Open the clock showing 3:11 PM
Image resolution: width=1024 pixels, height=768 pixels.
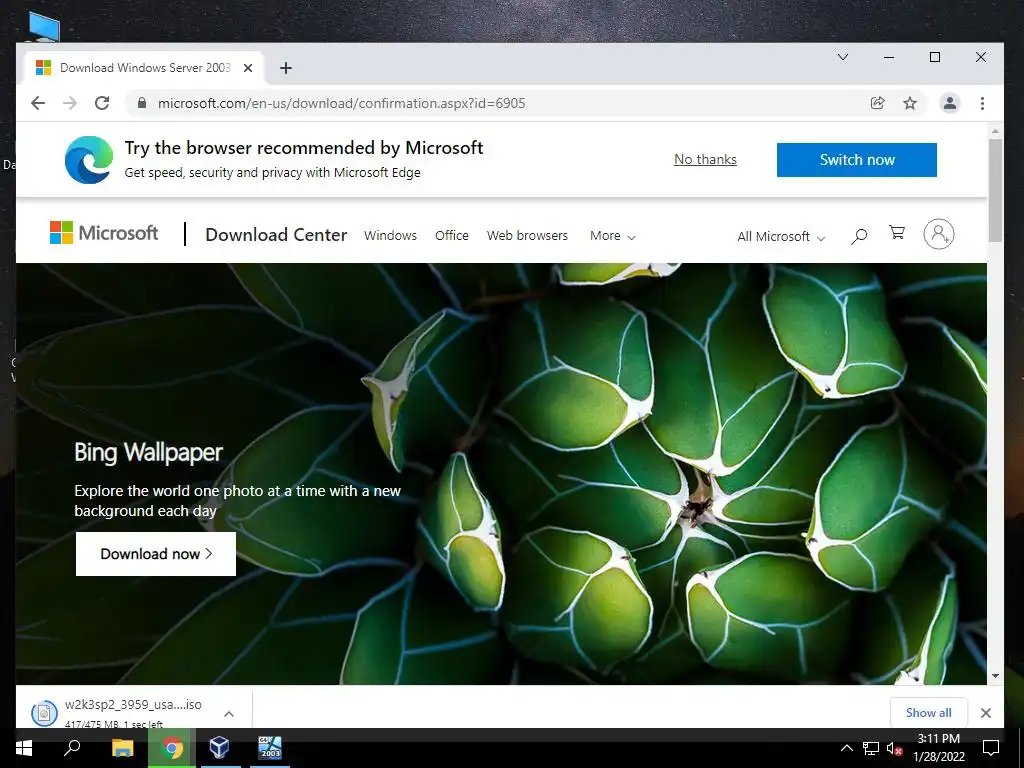(x=938, y=748)
